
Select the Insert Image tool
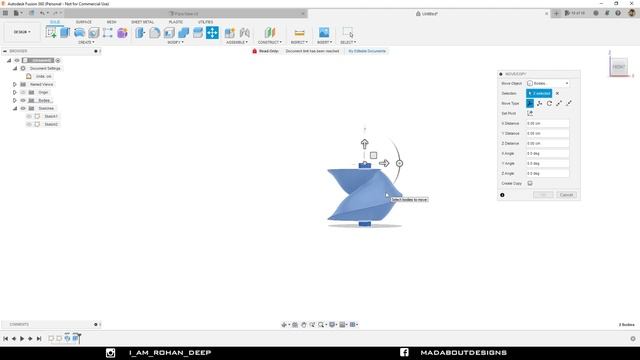pos(324,33)
